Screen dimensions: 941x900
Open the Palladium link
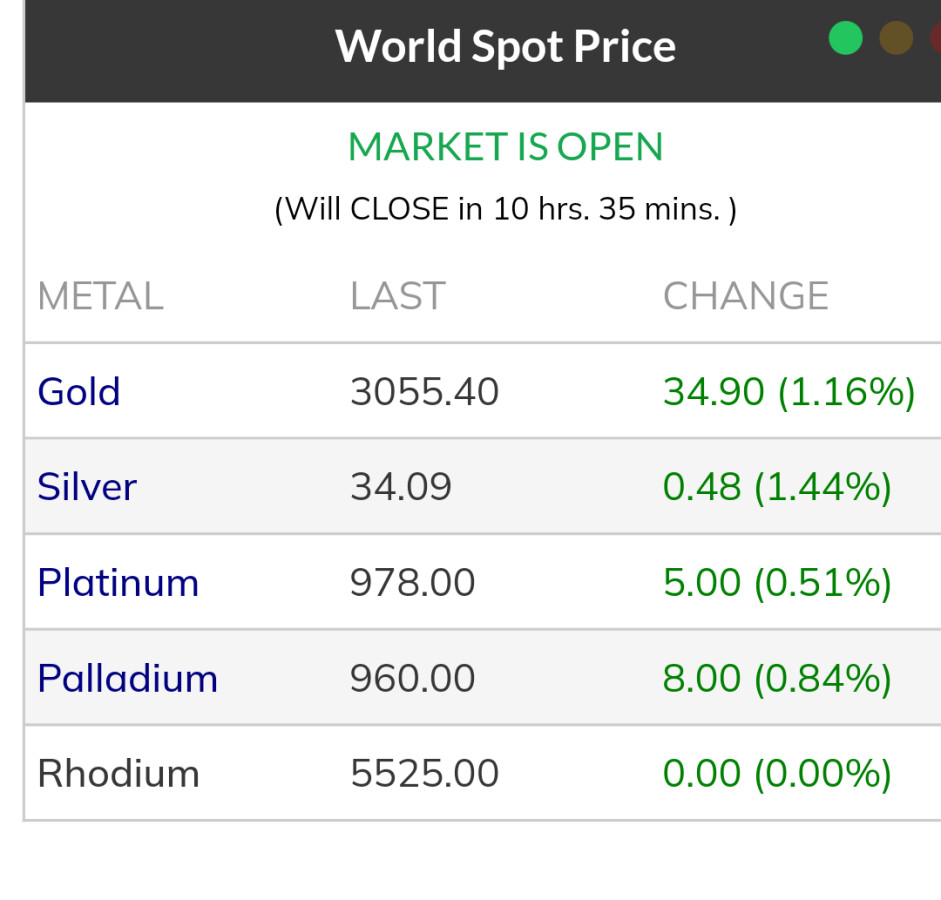(x=127, y=678)
